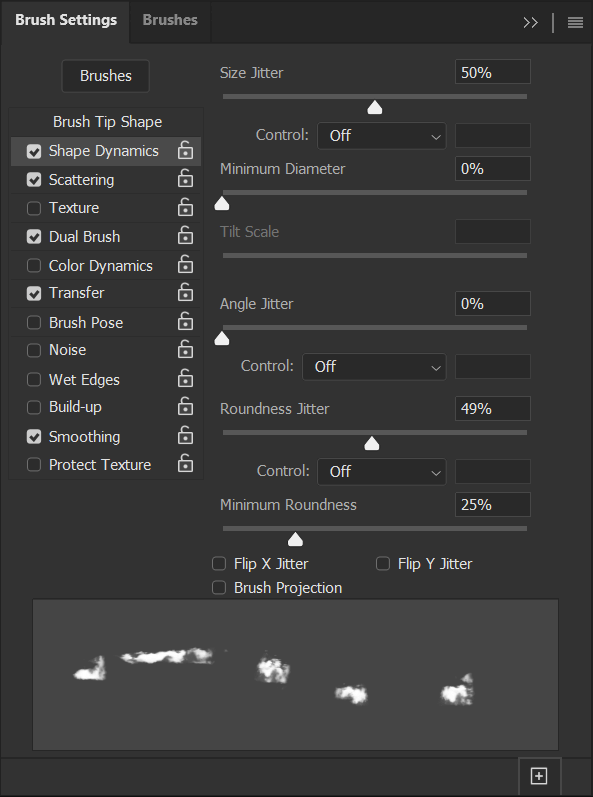Lock the Dual Brush settings
Screen dimensions: 593x797
[185, 236]
